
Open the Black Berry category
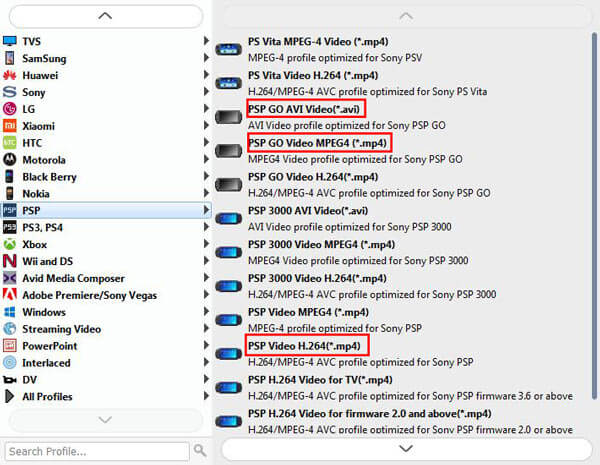(x=106, y=177)
